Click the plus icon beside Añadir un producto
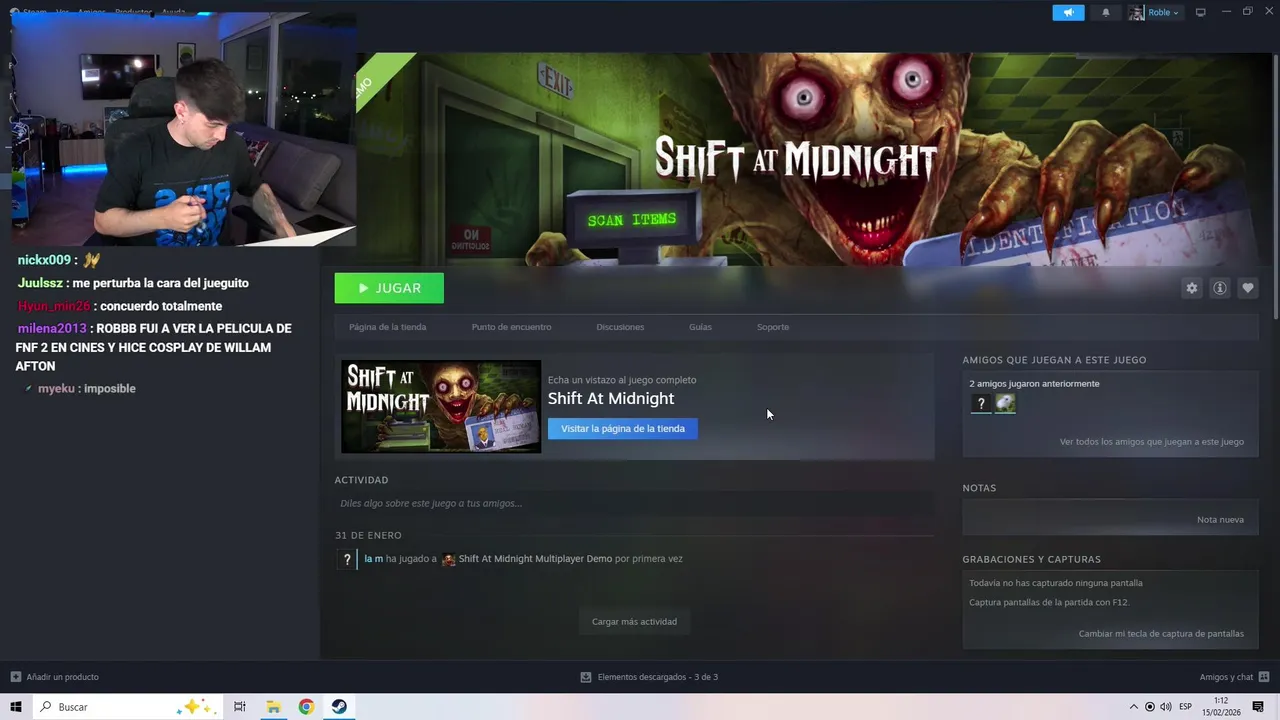 coord(16,677)
